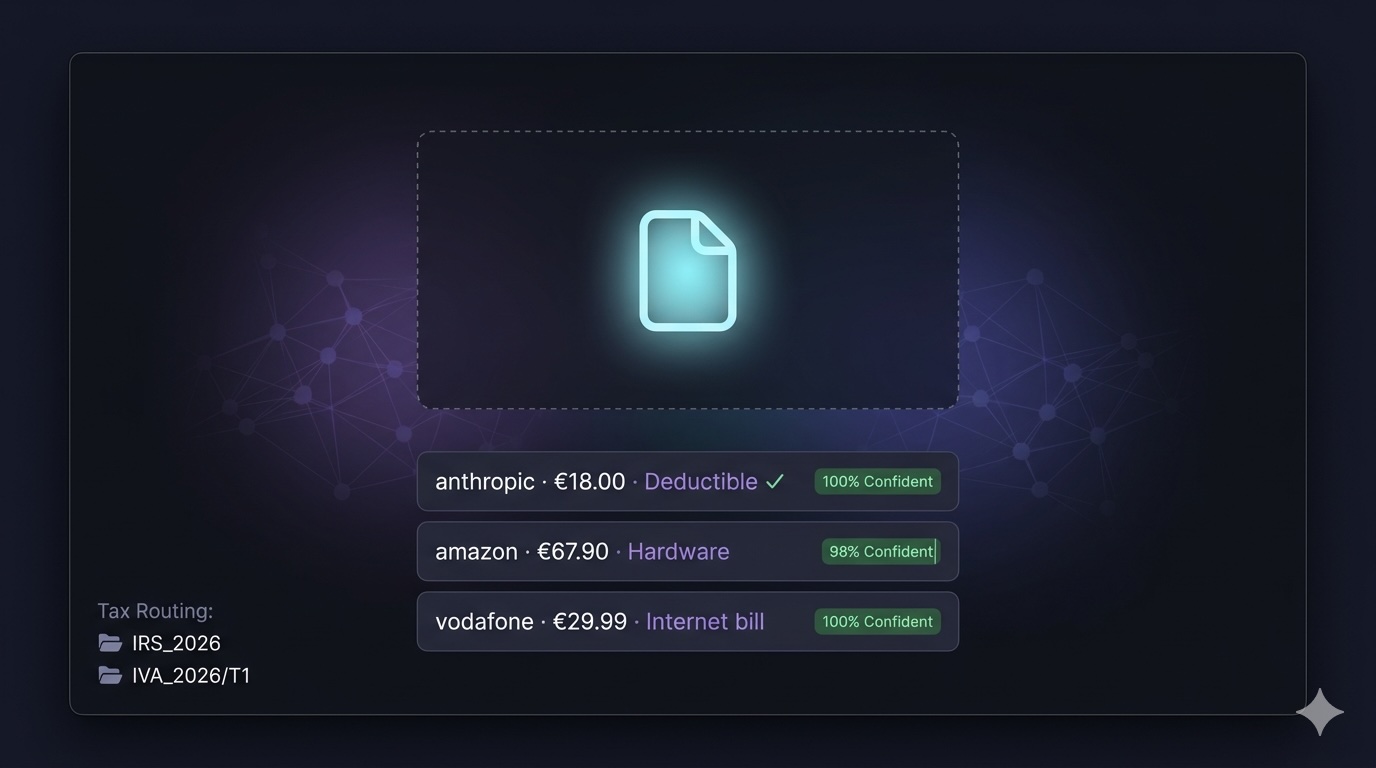
Task: Click the Hardware category label
Action: point(678,552)
